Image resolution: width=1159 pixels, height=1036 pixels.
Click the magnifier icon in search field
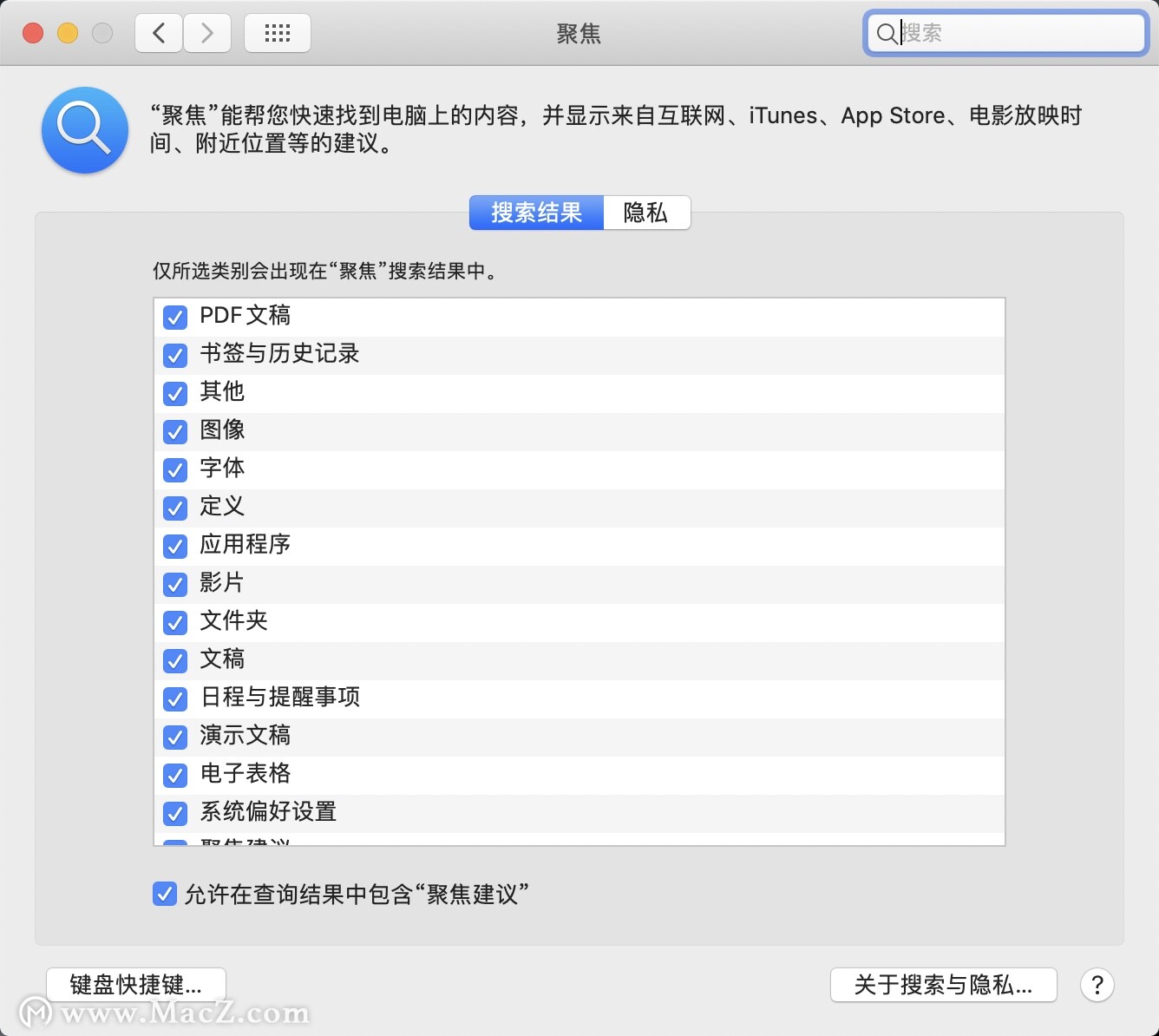[x=887, y=34]
